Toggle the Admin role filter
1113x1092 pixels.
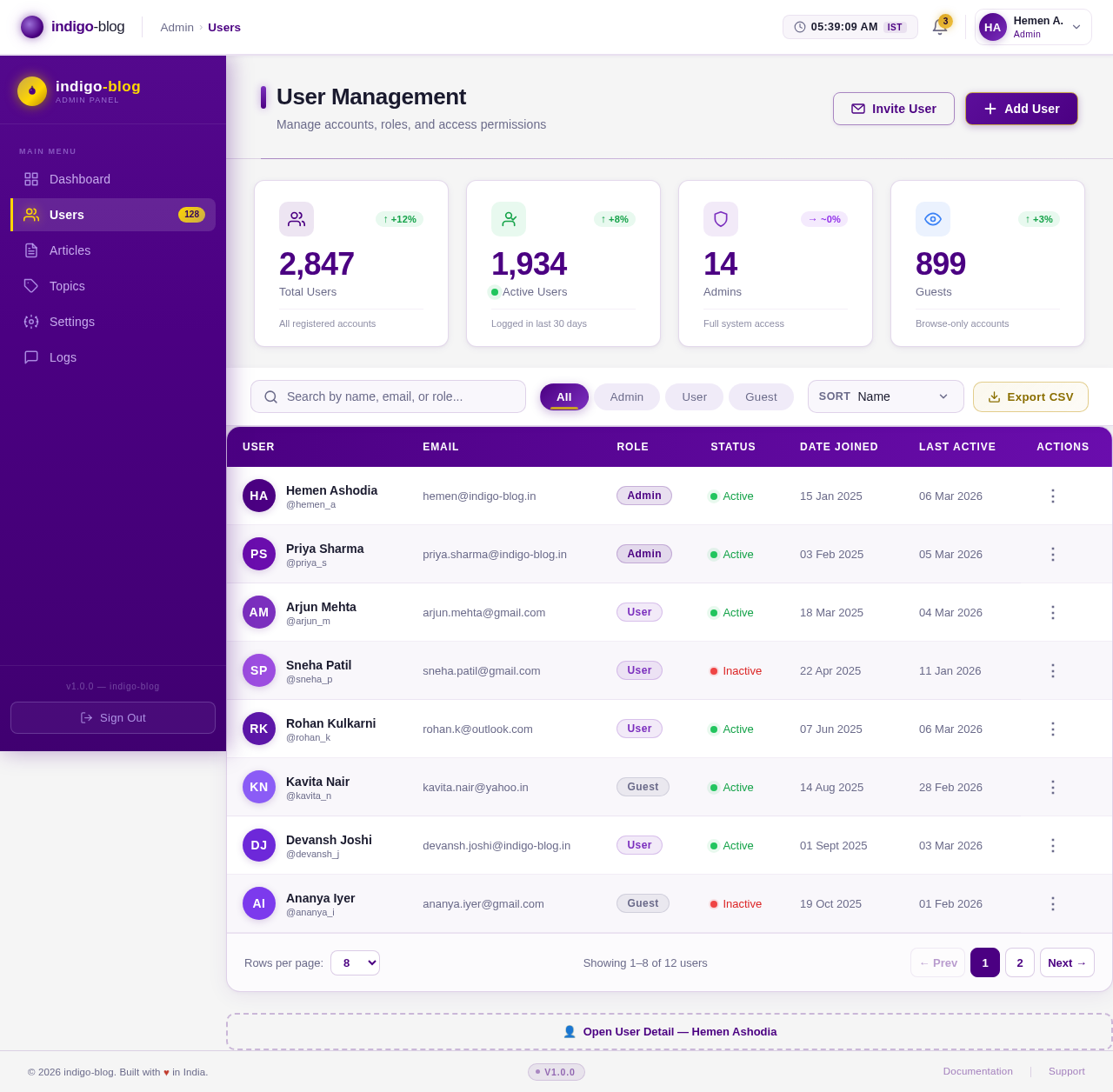point(626,396)
